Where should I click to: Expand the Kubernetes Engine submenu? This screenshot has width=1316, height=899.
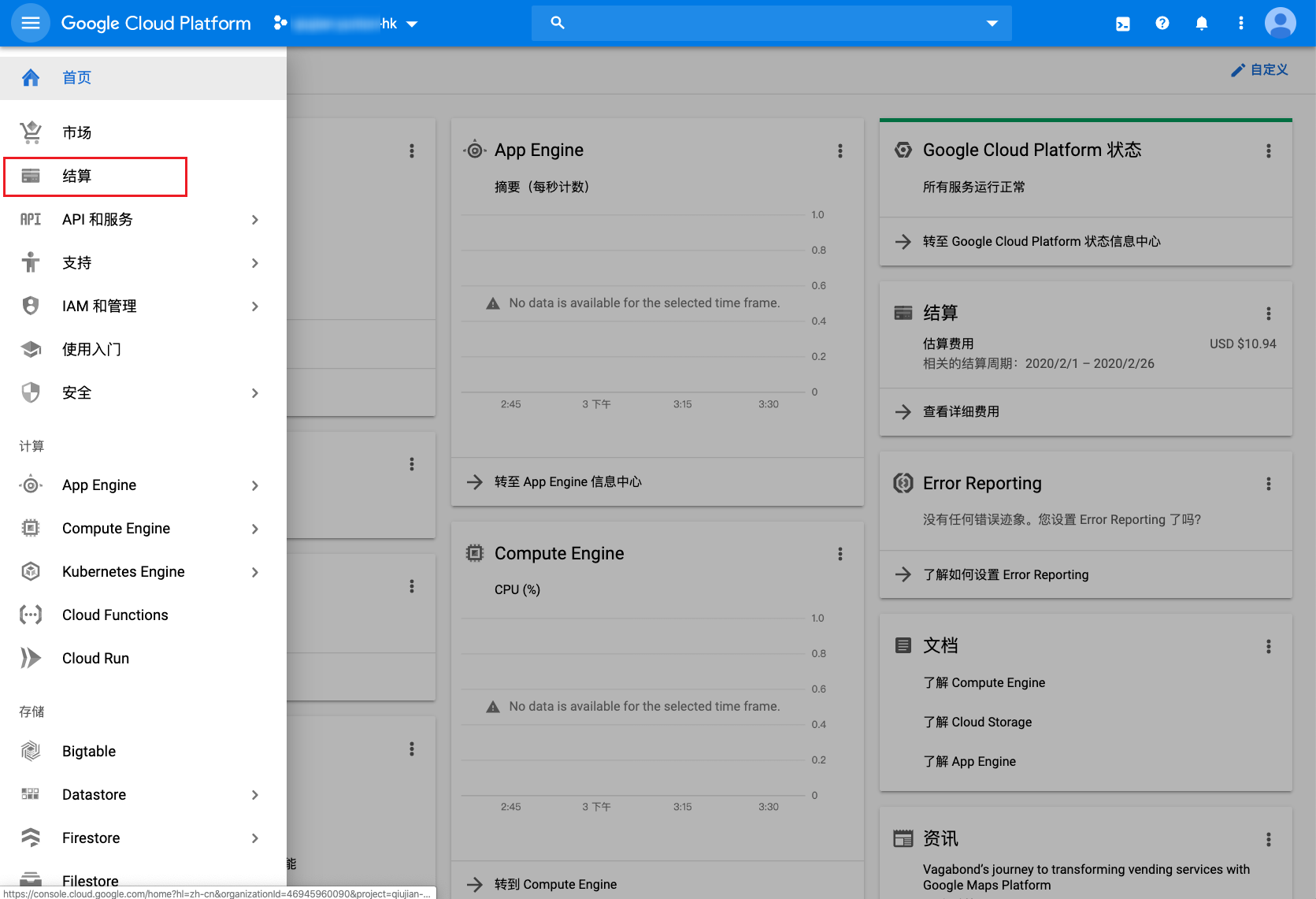pos(254,572)
